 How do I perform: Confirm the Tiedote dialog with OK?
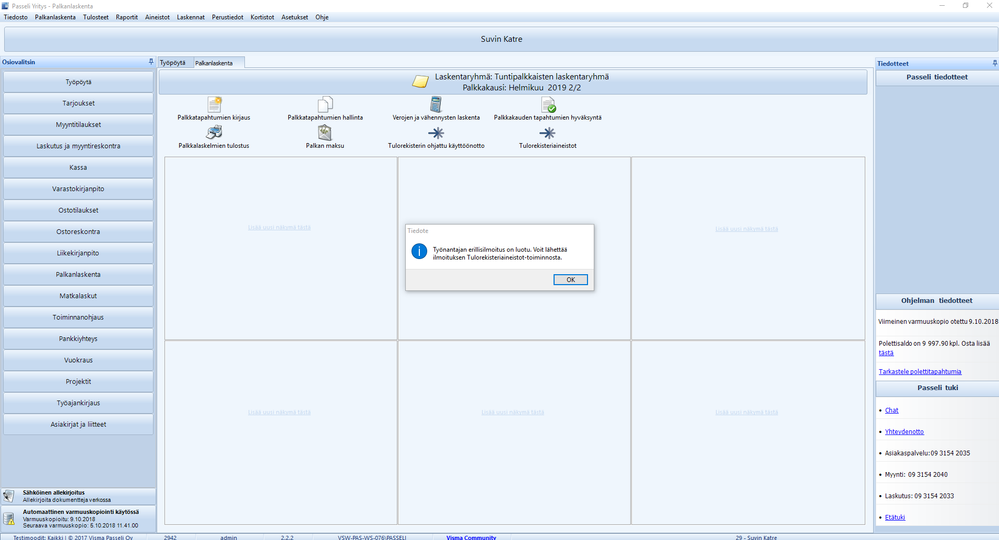[570, 280]
